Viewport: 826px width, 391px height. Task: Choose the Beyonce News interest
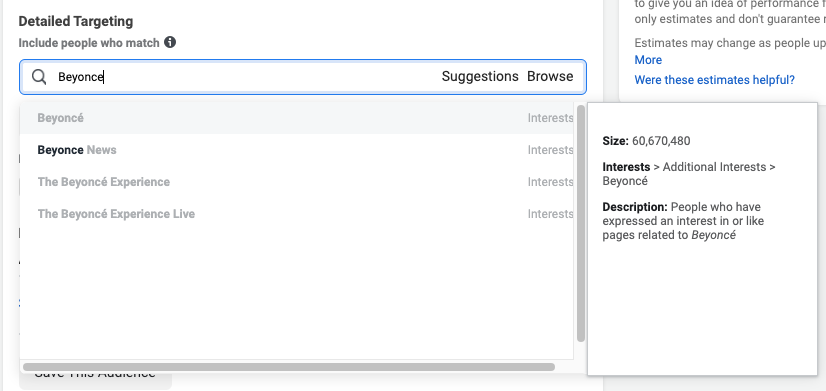click(x=297, y=150)
